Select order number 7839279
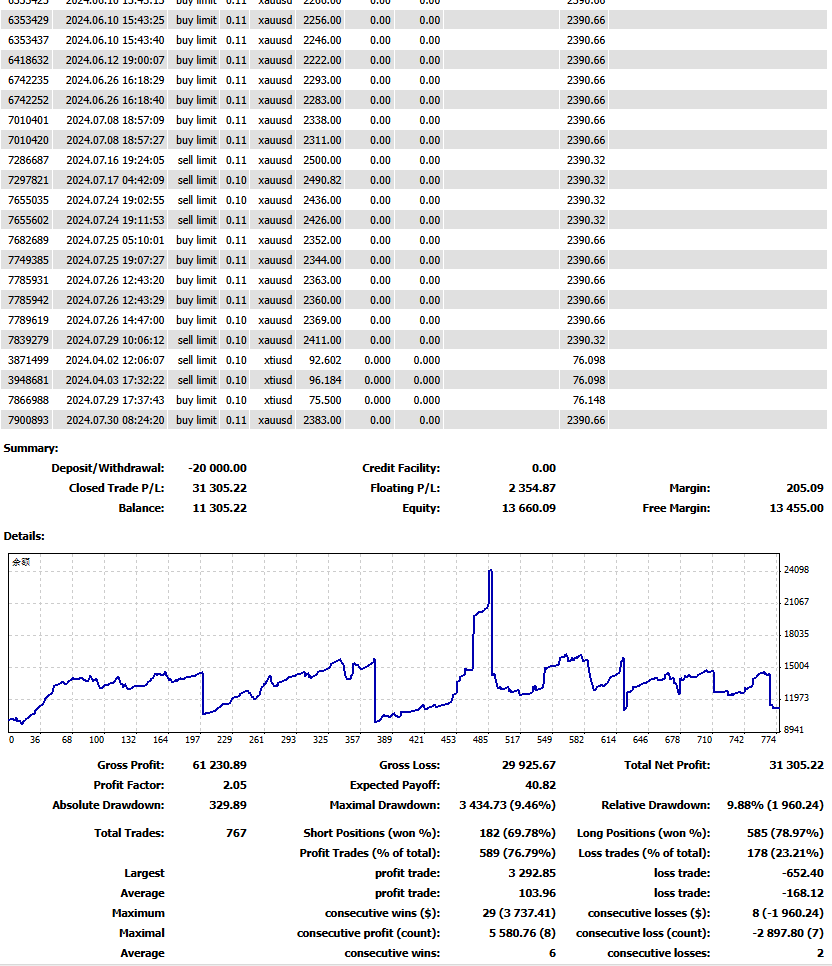This screenshot has height=966, width=832. click(x=28, y=340)
